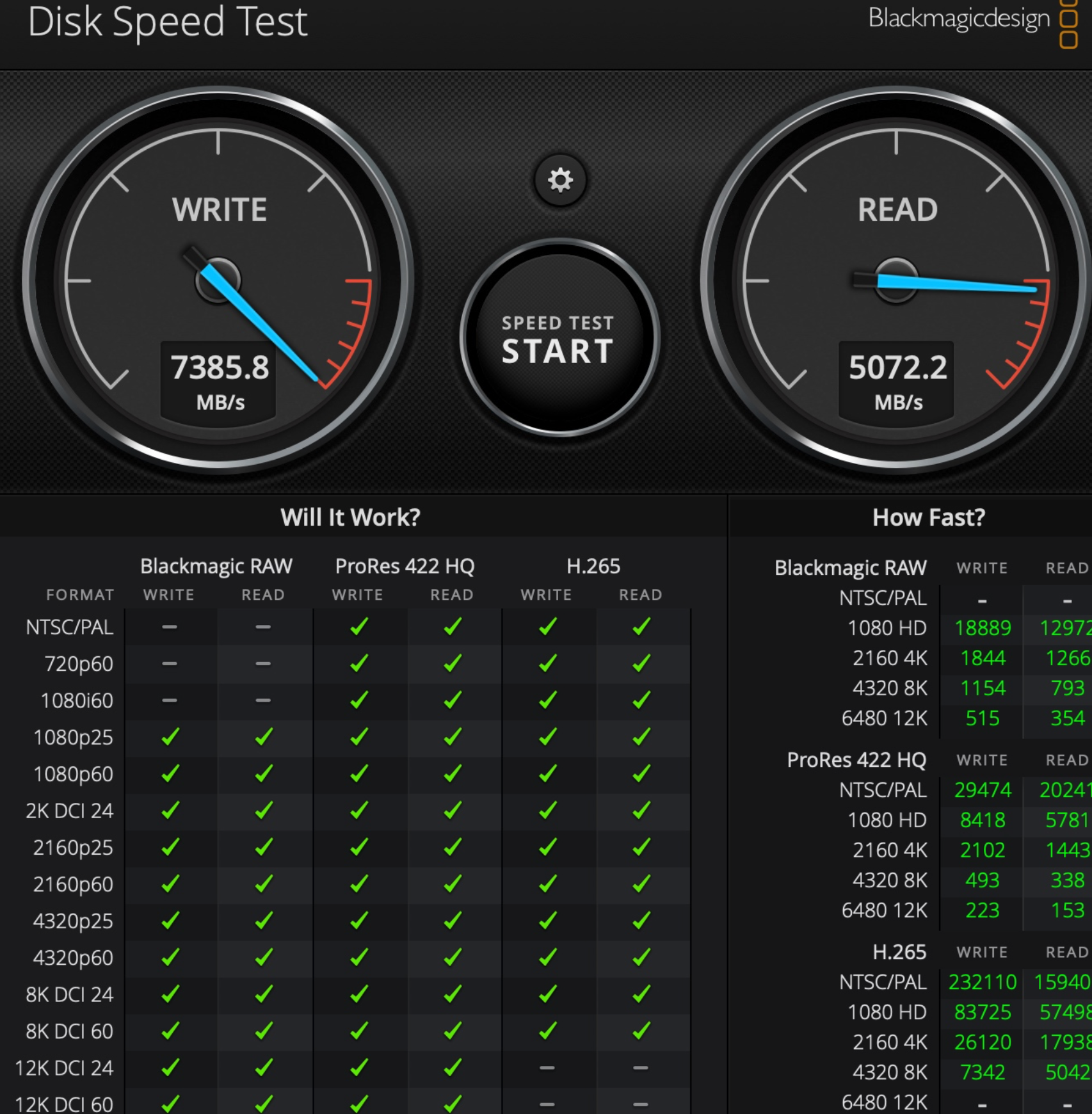The width and height of the screenshot is (1092, 1114).
Task: Click the H.265 read checkmark for 720p60
Action: (x=641, y=663)
